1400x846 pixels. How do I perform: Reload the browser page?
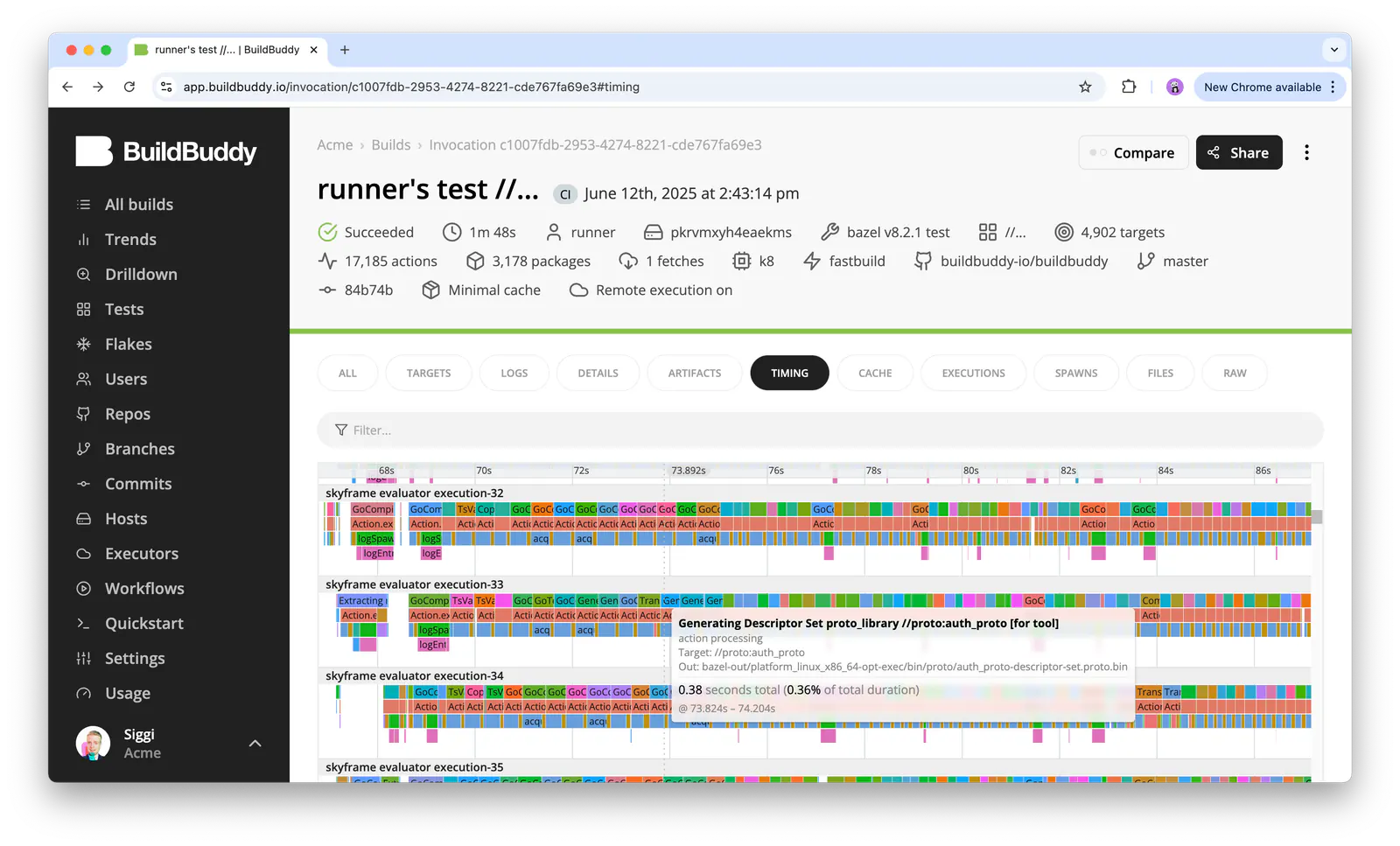pos(129,87)
